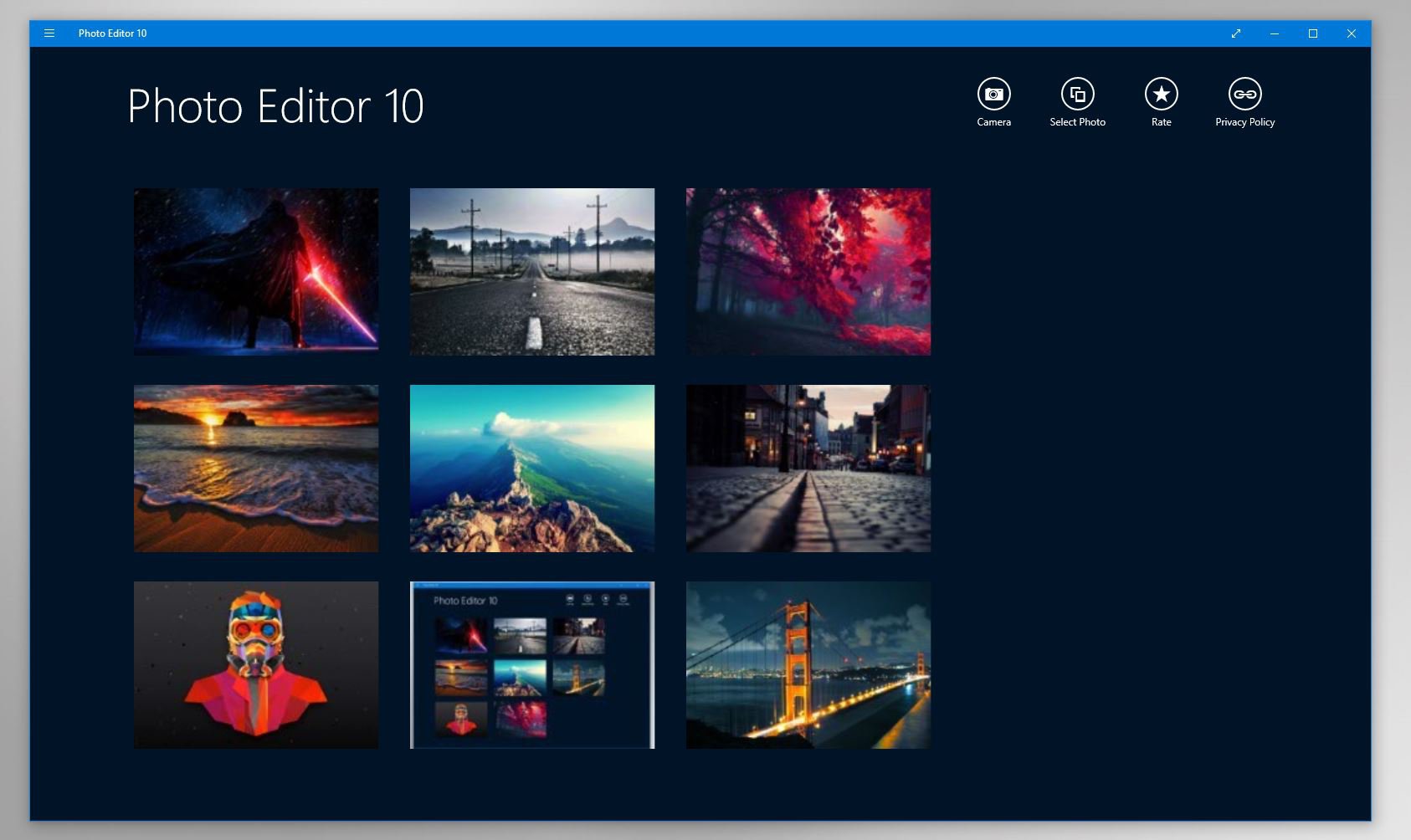Maximize the Photo Editor 10 window

pyautogui.click(x=1313, y=33)
